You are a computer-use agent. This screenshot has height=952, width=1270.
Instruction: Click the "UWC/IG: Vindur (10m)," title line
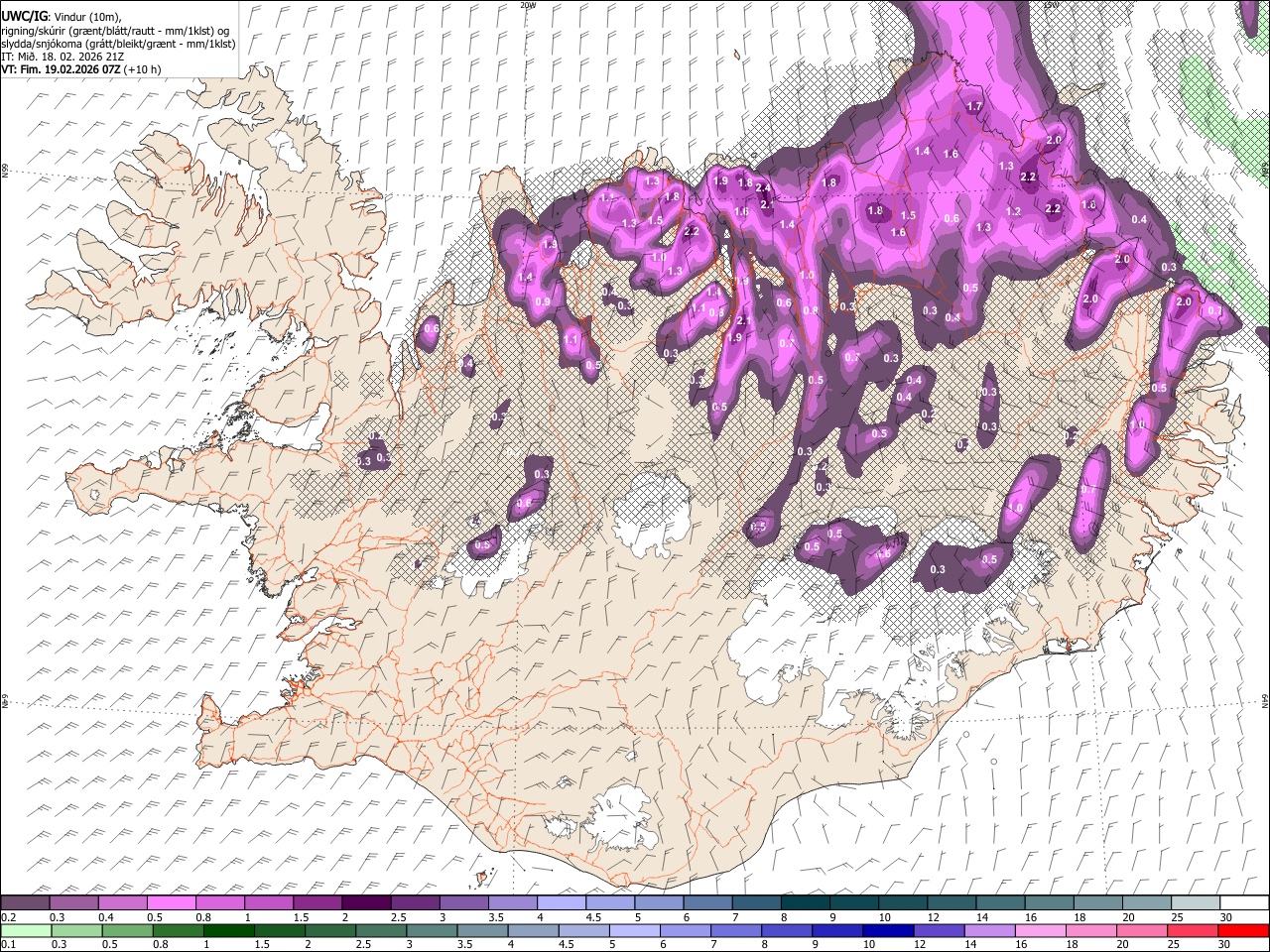click(62, 17)
